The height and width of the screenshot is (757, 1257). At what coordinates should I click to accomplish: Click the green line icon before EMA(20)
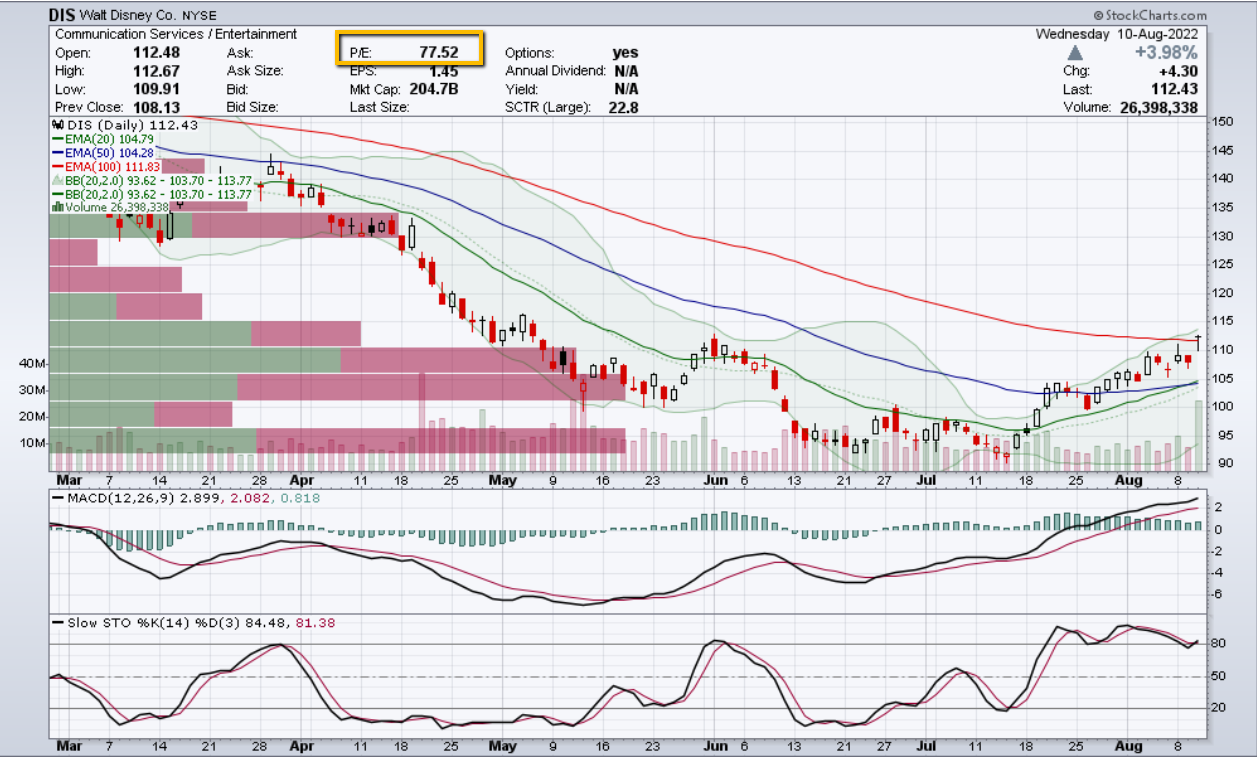point(57,138)
